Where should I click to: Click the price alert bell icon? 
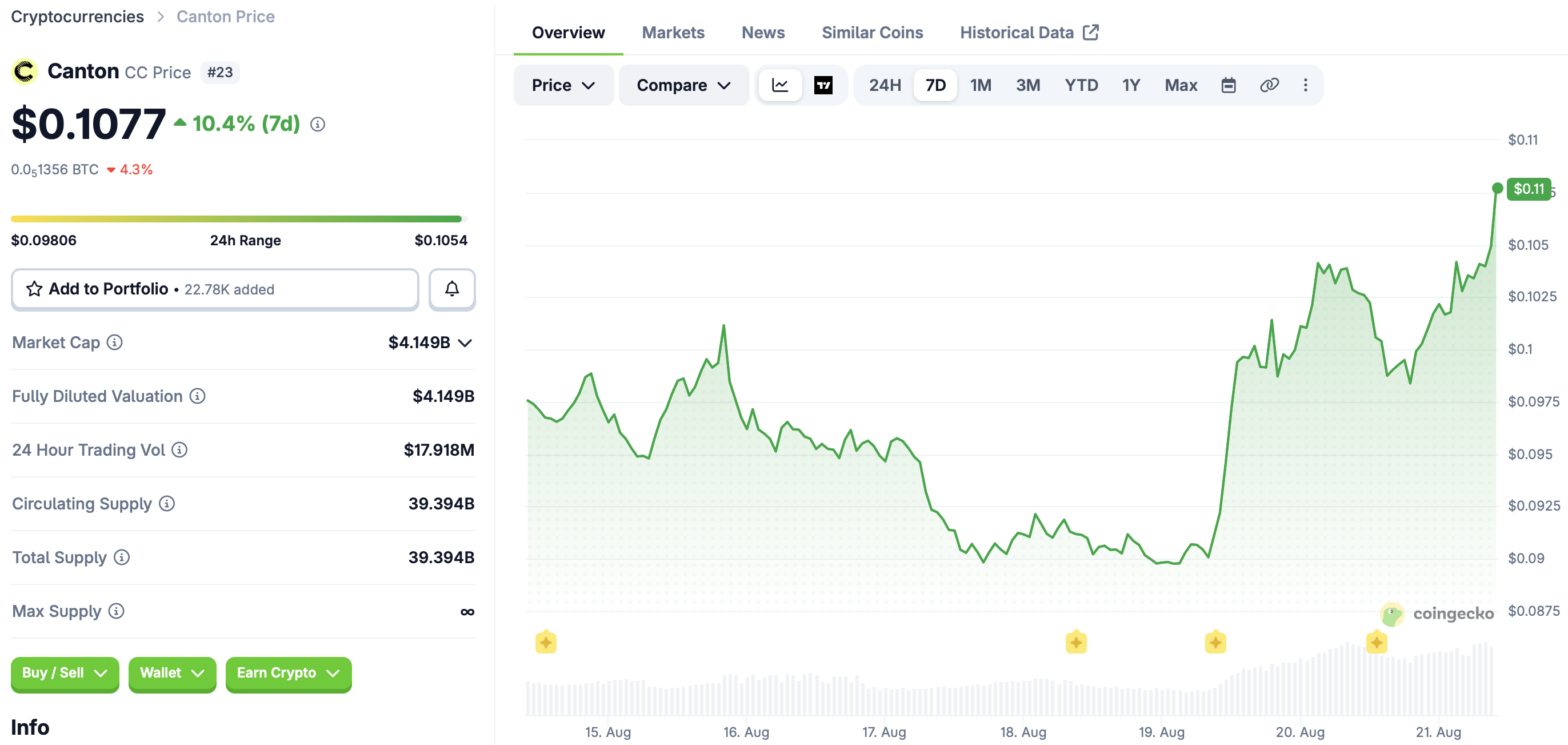pos(451,289)
